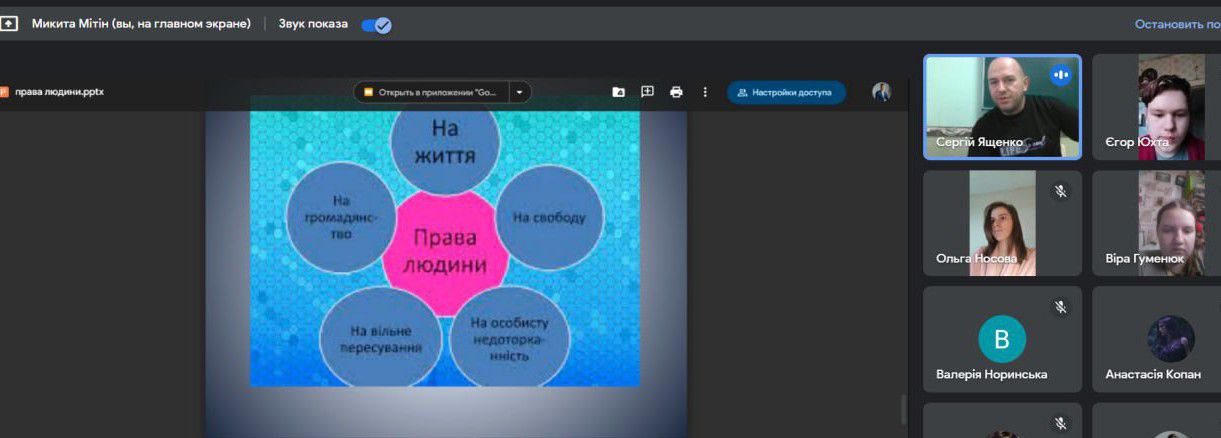This screenshot has height=438, width=1221.
Task: Click the Валерія Норинська name label
Action: pyautogui.click(x=992, y=374)
